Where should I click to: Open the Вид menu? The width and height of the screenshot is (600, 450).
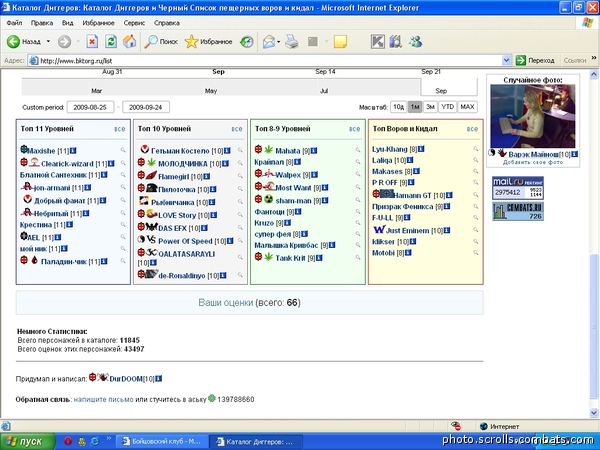pos(67,23)
